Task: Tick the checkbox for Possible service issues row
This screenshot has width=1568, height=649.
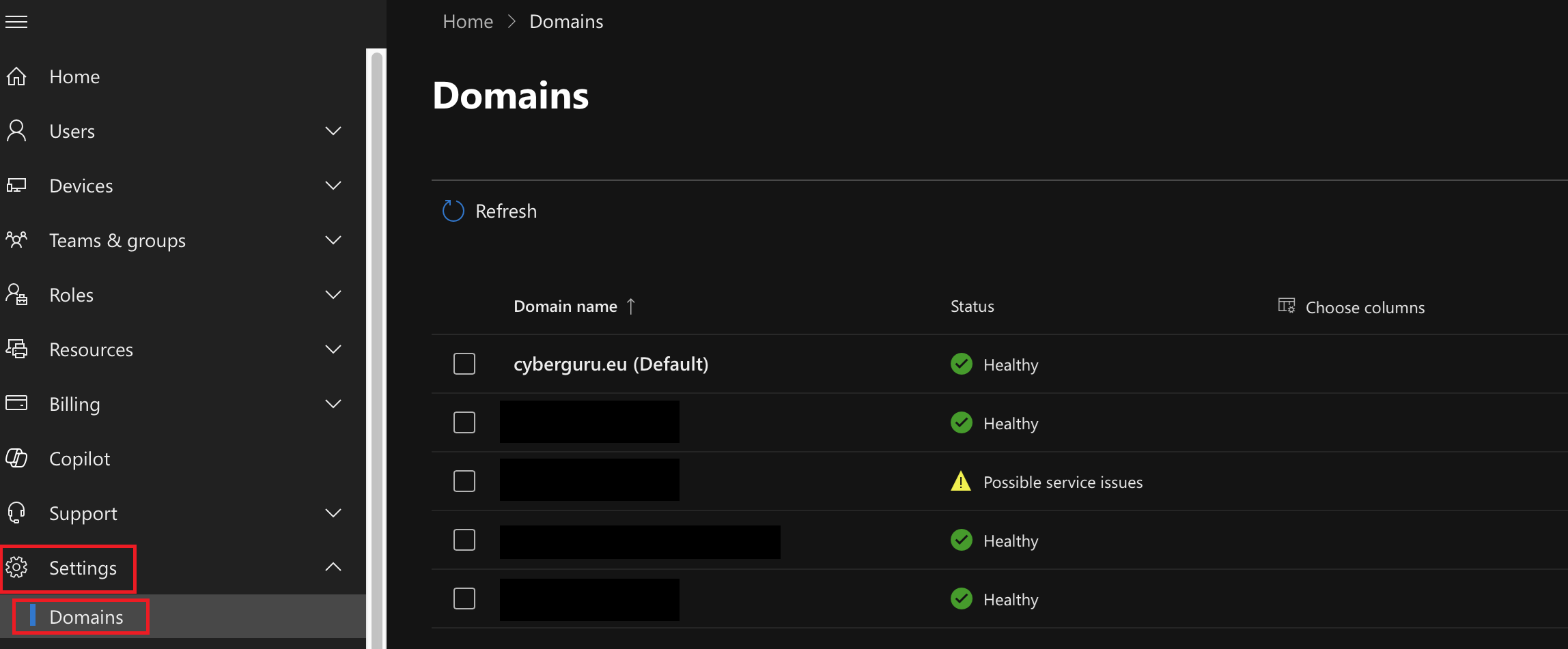Action: 464,481
